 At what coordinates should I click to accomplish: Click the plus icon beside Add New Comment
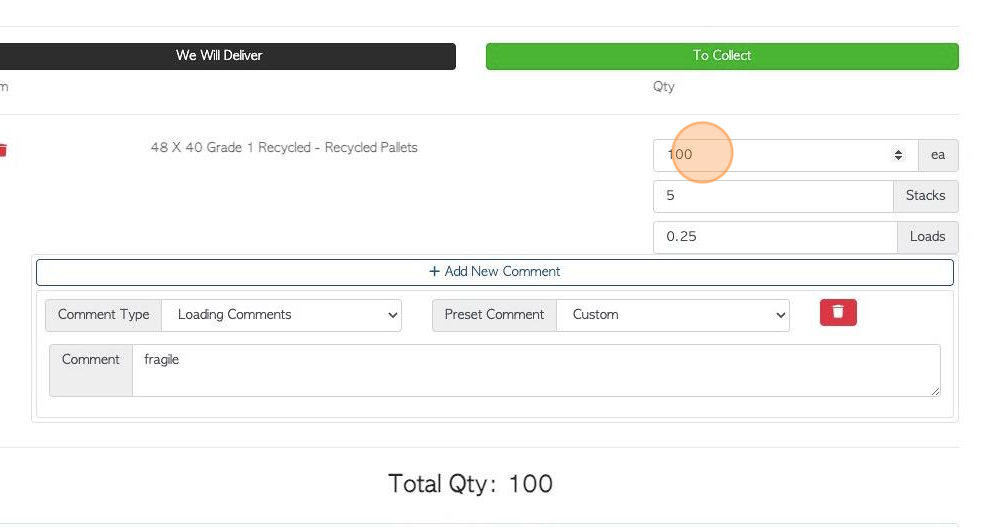[434, 271]
